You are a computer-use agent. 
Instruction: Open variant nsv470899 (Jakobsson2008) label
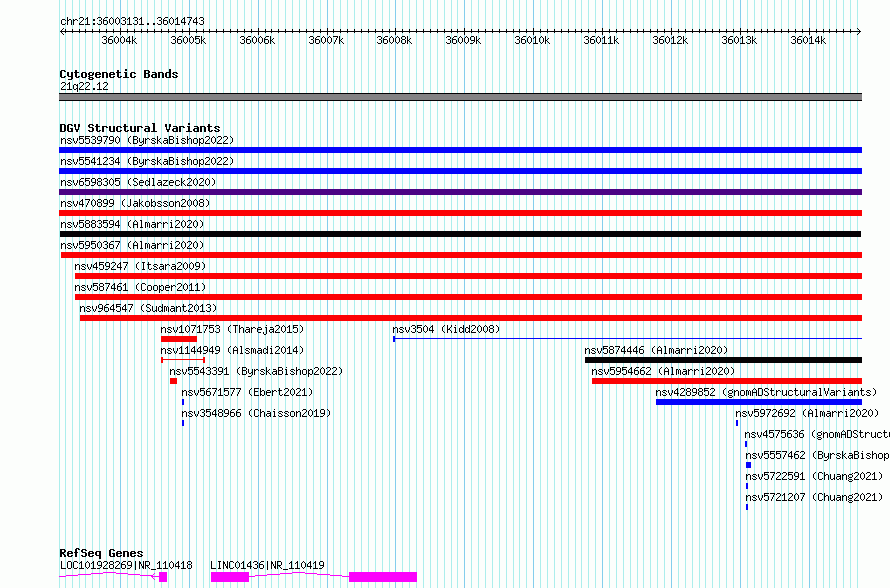(x=135, y=203)
